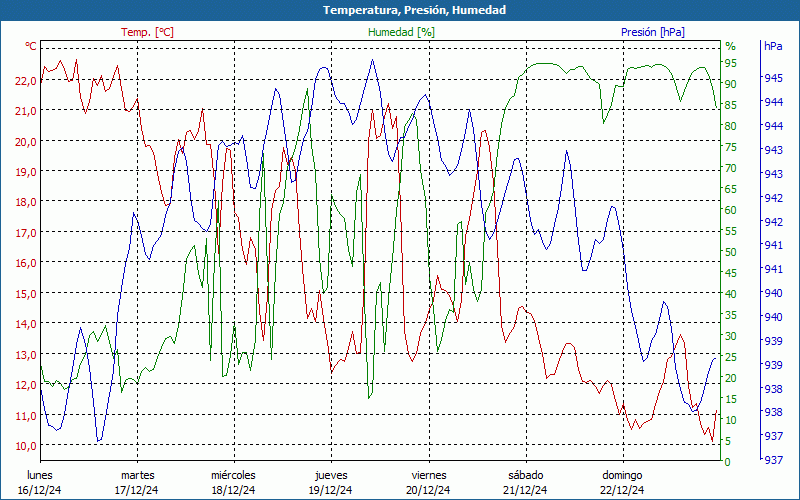Select the blue "Presión [hPa]" legend label

653,32
